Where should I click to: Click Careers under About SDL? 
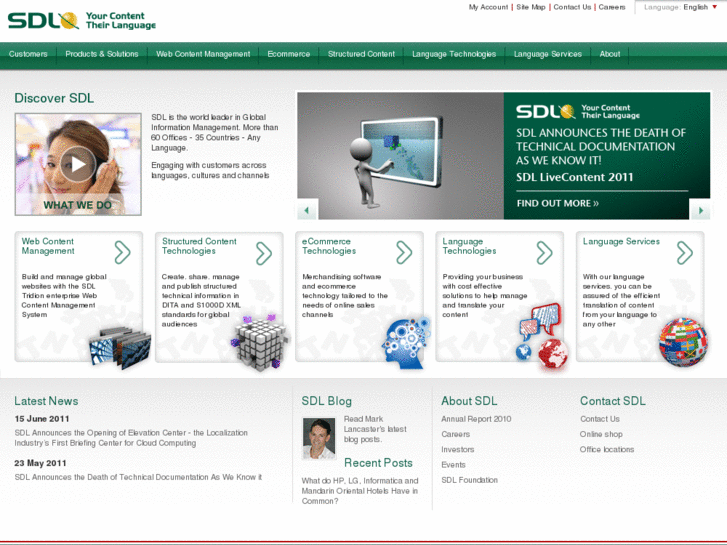(x=455, y=434)
